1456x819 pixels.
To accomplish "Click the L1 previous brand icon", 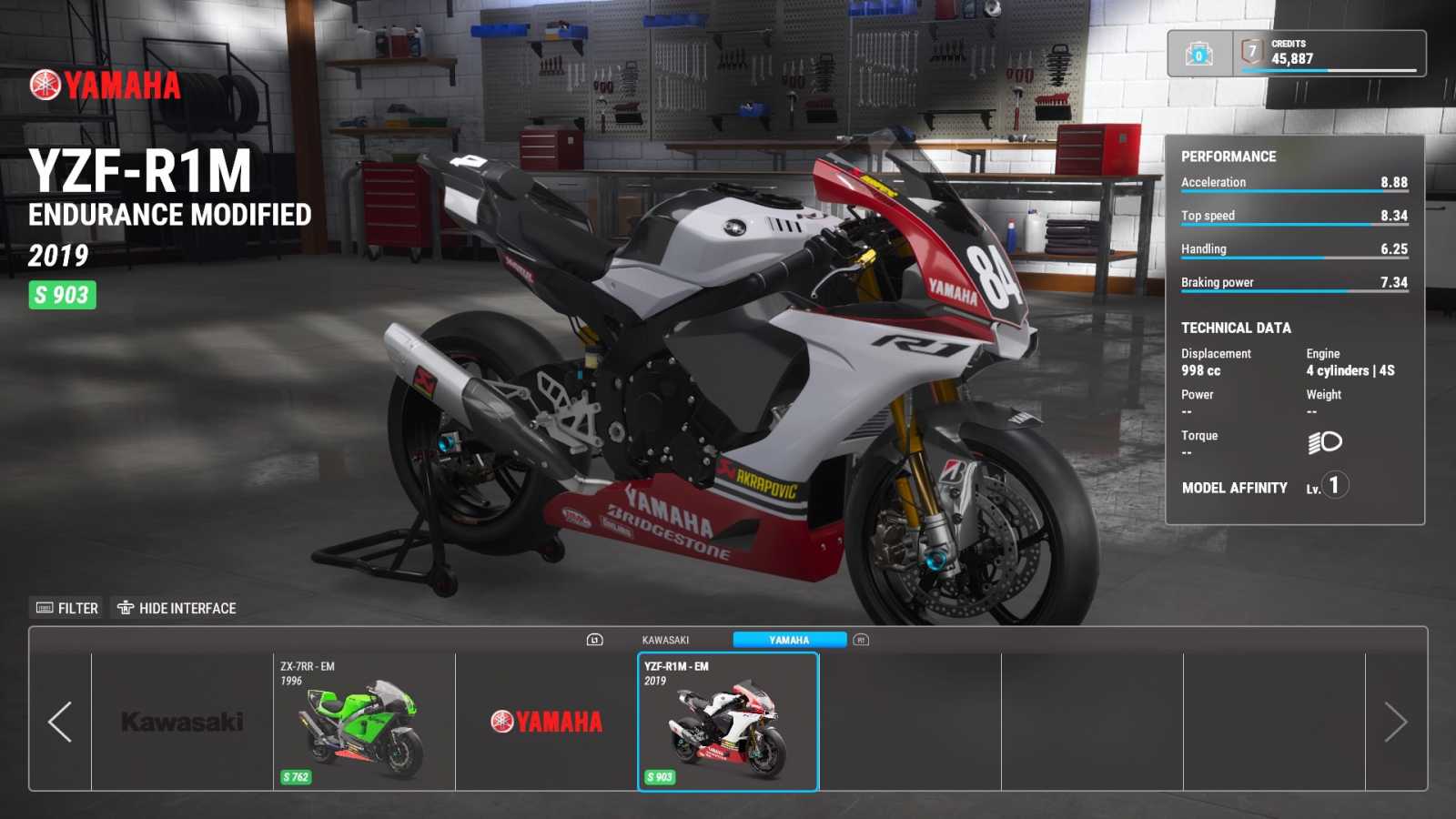I will tap(594, 640).
